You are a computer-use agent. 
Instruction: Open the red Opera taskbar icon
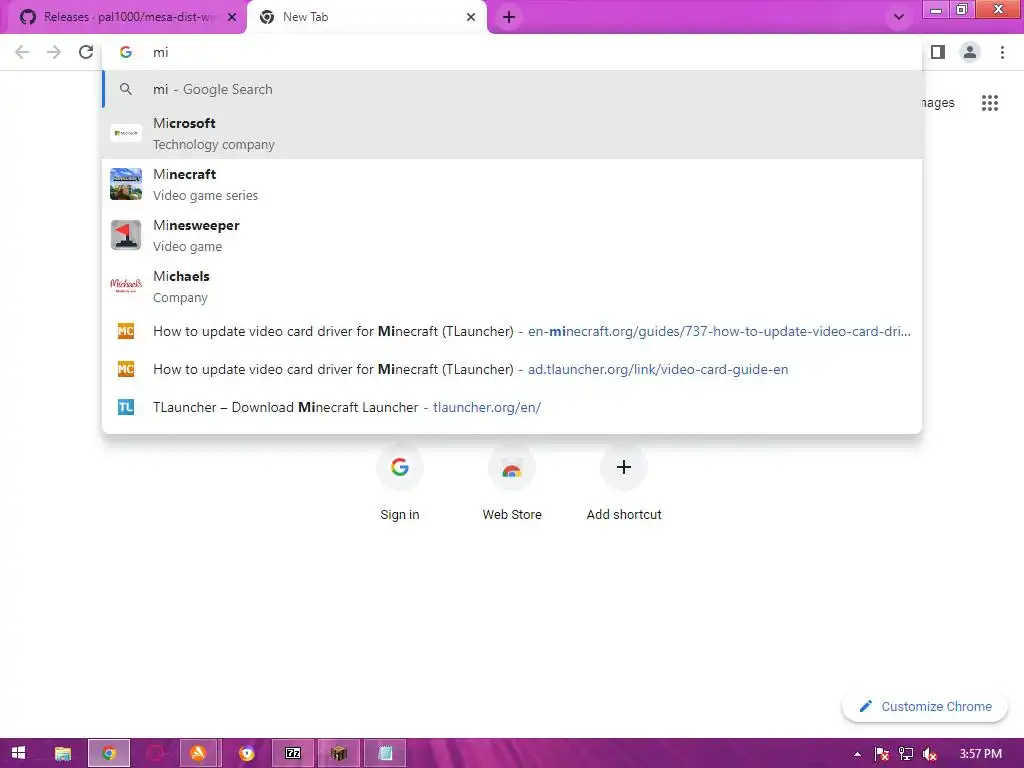tap(155, 753)
